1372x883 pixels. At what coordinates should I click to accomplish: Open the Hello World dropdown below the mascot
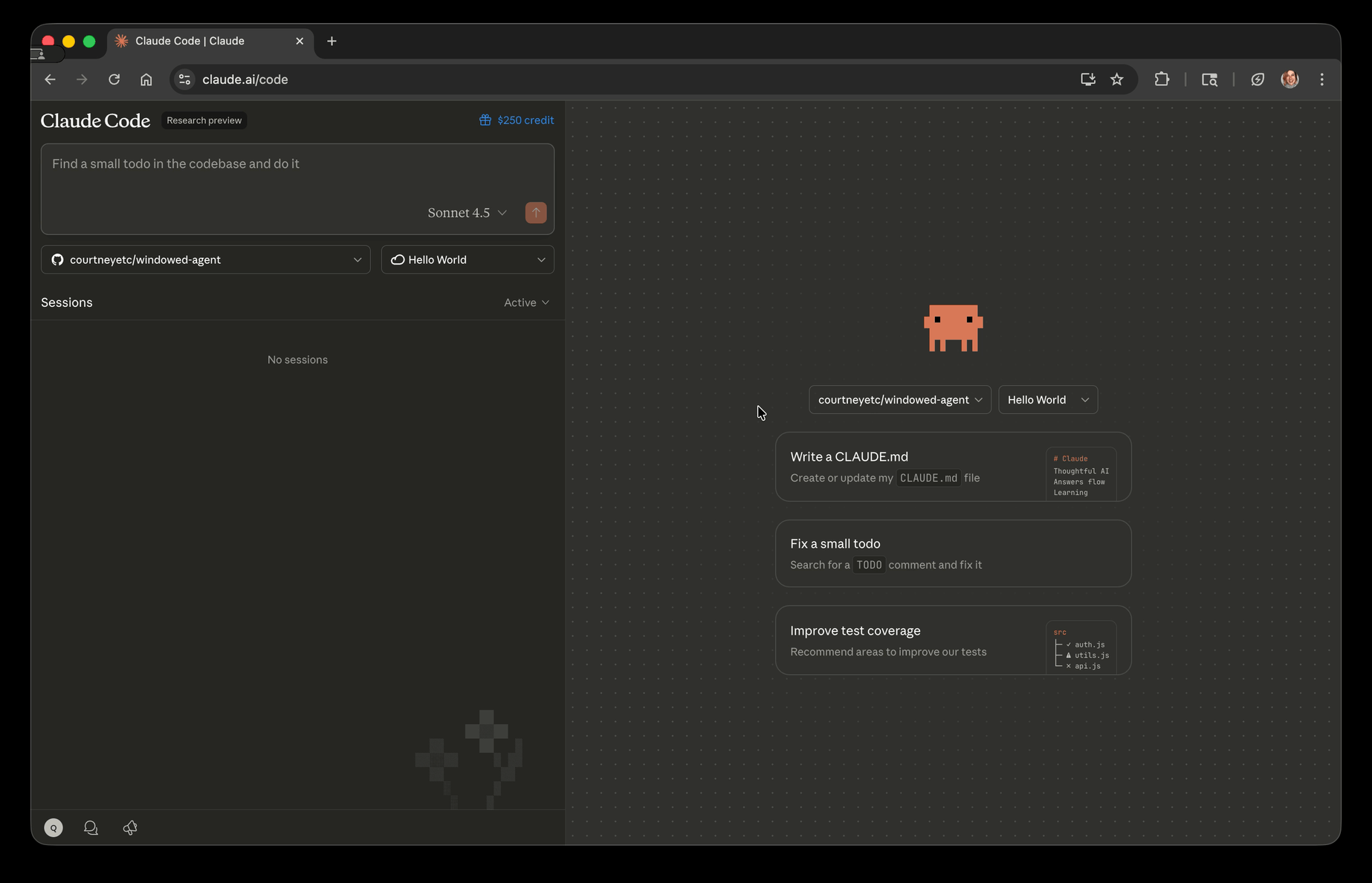pos(1047,400)
